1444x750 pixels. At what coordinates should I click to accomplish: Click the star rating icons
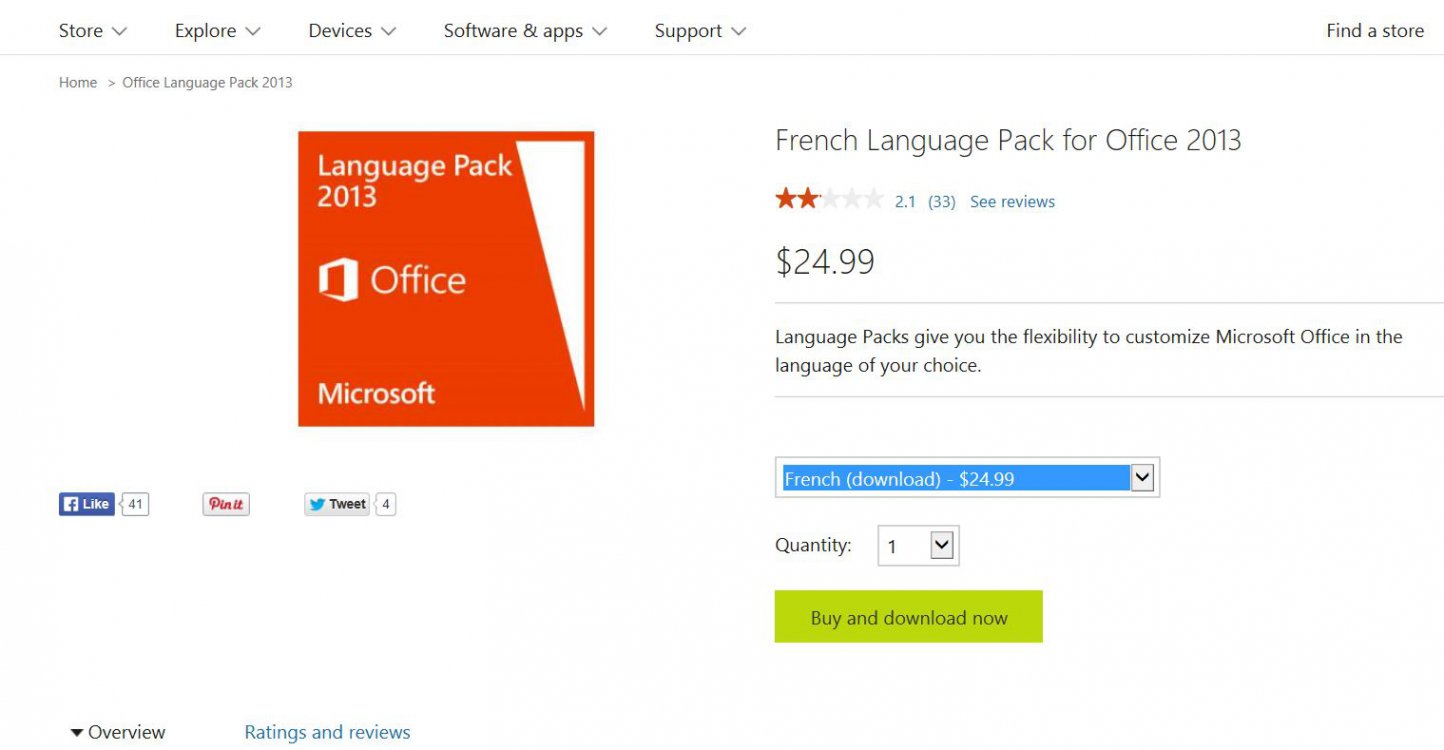pos(829,200)
